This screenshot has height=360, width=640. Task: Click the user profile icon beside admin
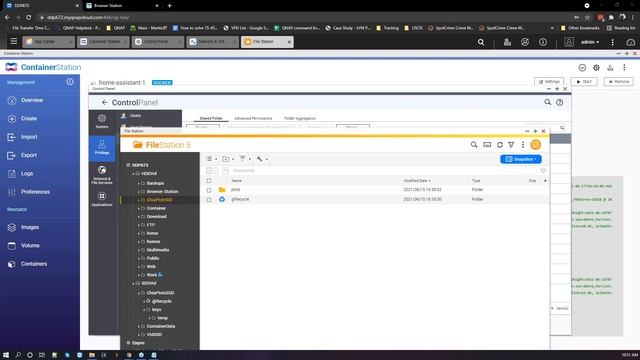pyautogui.click(x=569, y=42)
